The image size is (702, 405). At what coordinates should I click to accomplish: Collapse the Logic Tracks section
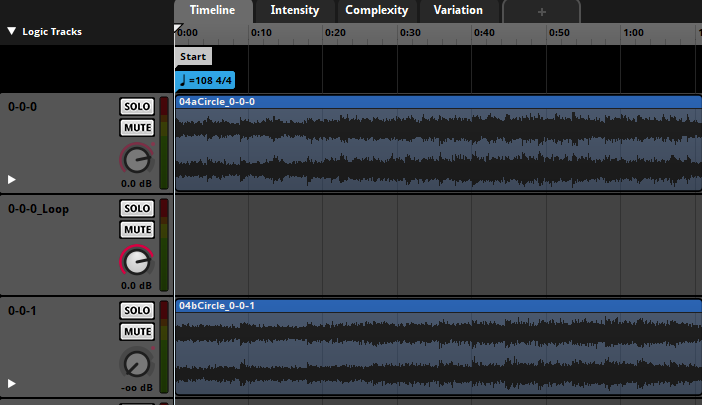pos(12,31)
